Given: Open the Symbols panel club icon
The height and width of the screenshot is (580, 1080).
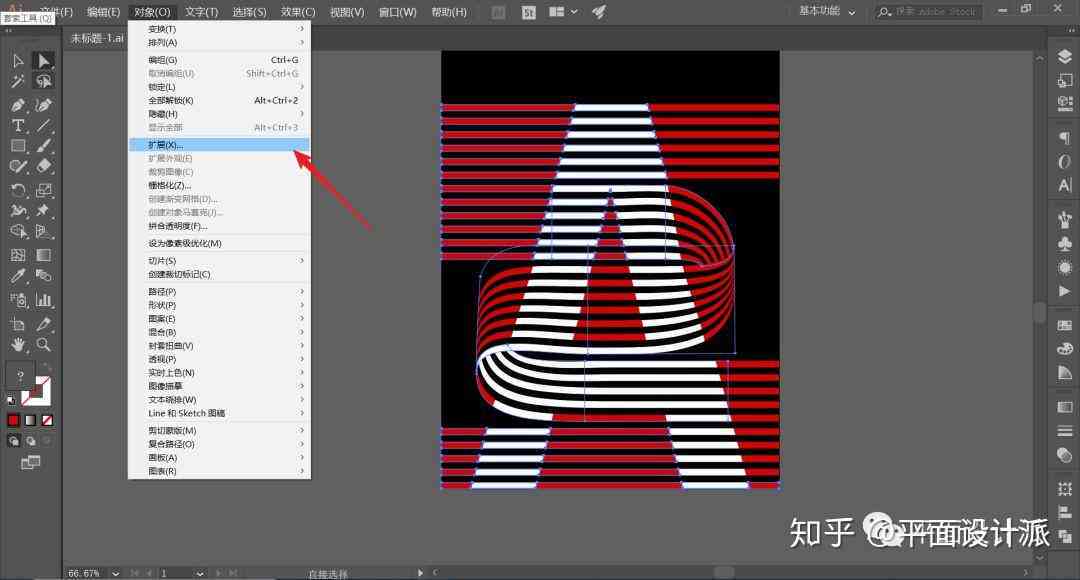Looking at the screenshot, I should pyautogui.click(x=1064, y=244).
